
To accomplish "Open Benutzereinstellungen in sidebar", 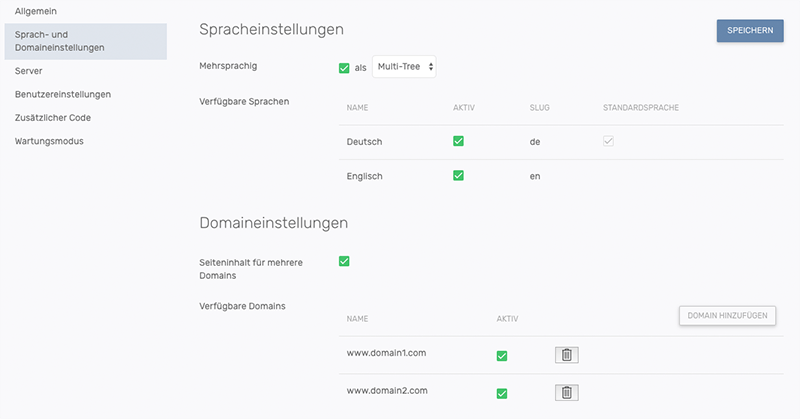I will (63, 94).
